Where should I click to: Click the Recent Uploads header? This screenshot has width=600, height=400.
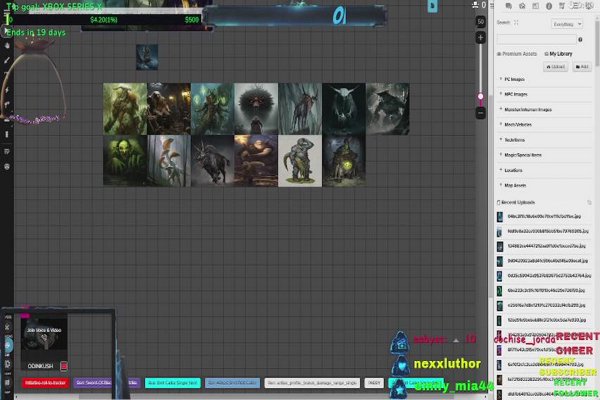point(518,202)
